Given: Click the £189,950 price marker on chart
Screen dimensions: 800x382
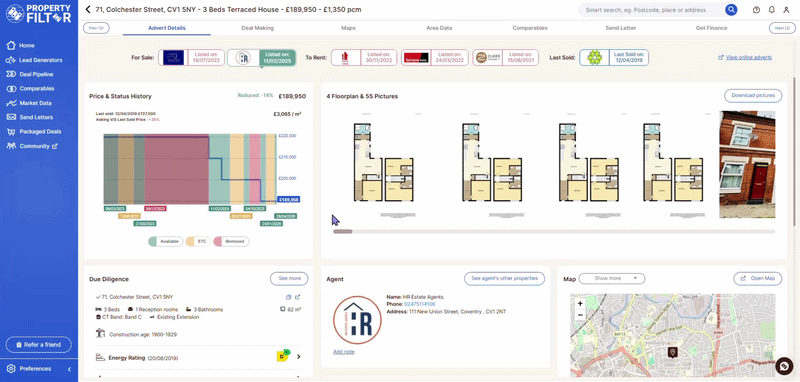Looking at the screenshot, I should pos(288,200).
